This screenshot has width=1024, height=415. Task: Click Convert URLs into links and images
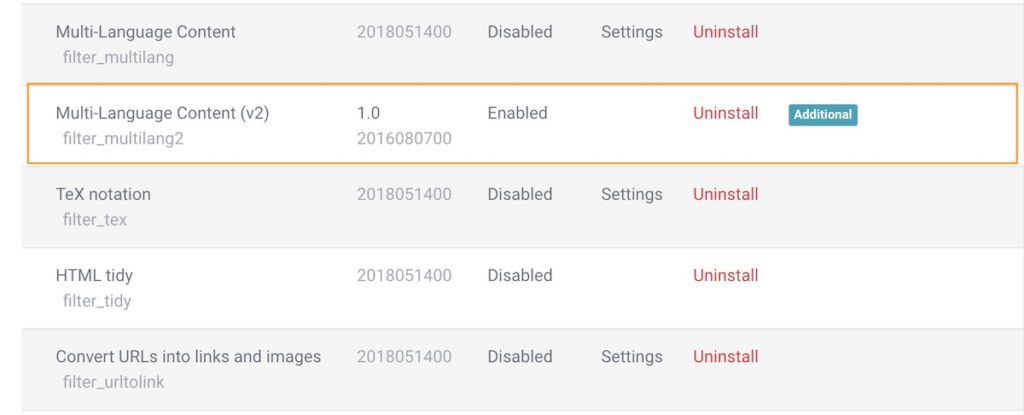click(188, 356)
